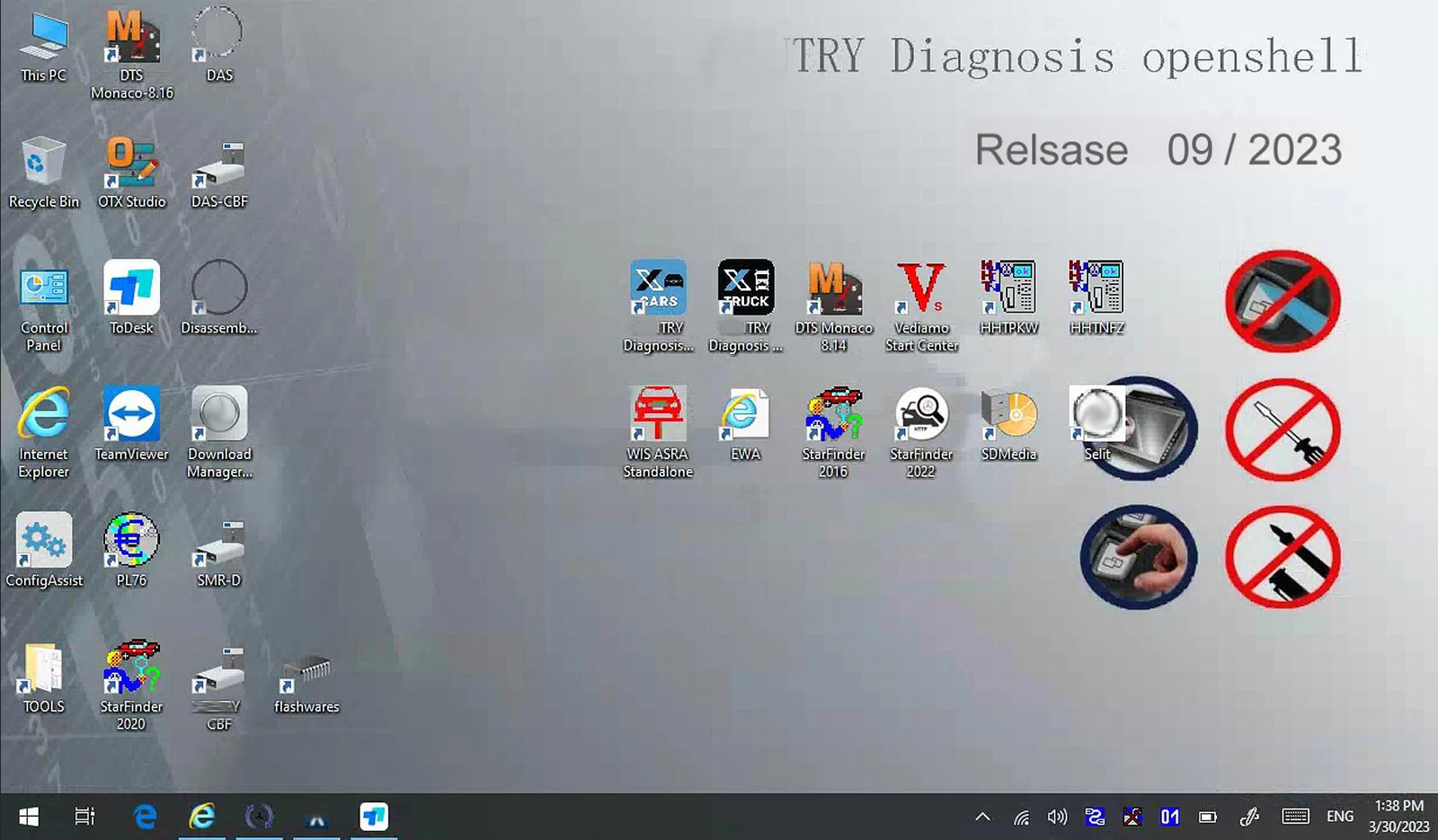Image resolution: width=1438 pixels, height=840 pixels.
Task: Open Windows Ink pen tray icon
Action: [x=1249, y=817]
